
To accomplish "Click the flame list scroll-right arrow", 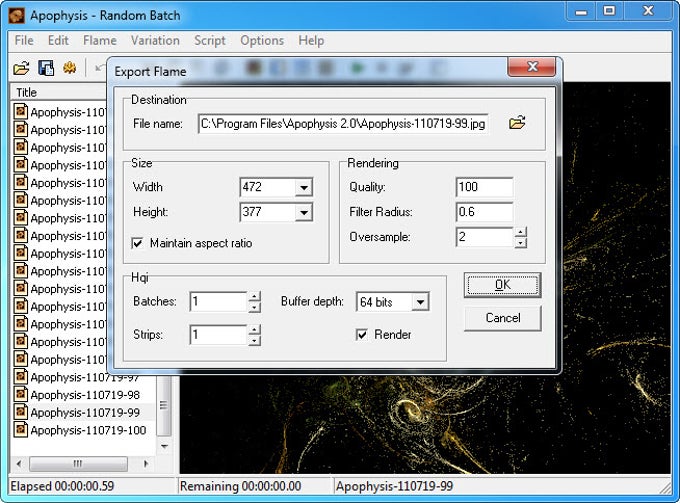I will [146, 464].
